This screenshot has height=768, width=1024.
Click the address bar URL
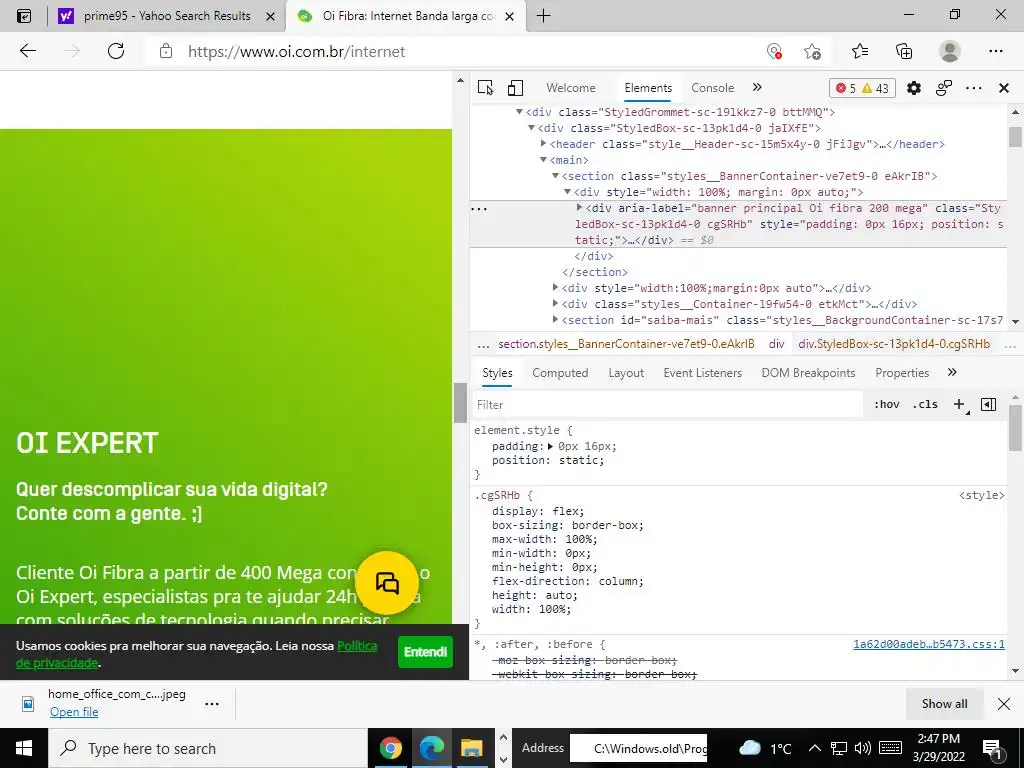[296, 52]
